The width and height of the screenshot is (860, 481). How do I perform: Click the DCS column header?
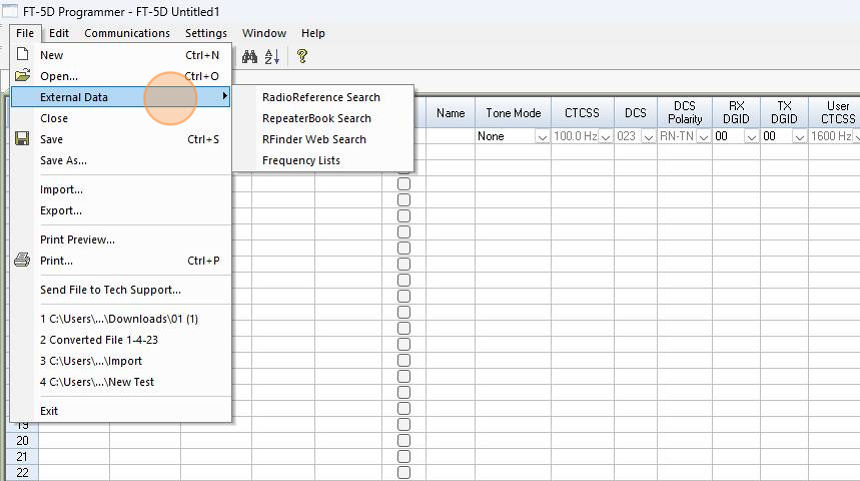point(636,112)
